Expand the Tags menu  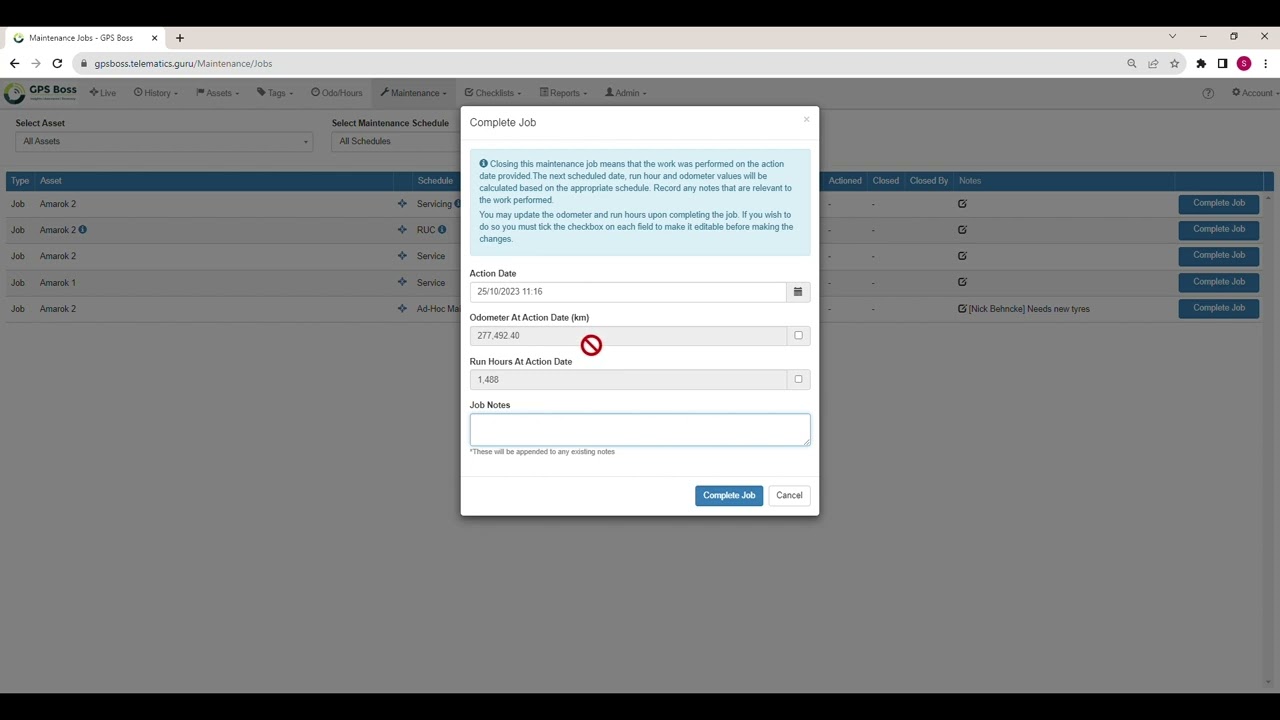point(274,93)
